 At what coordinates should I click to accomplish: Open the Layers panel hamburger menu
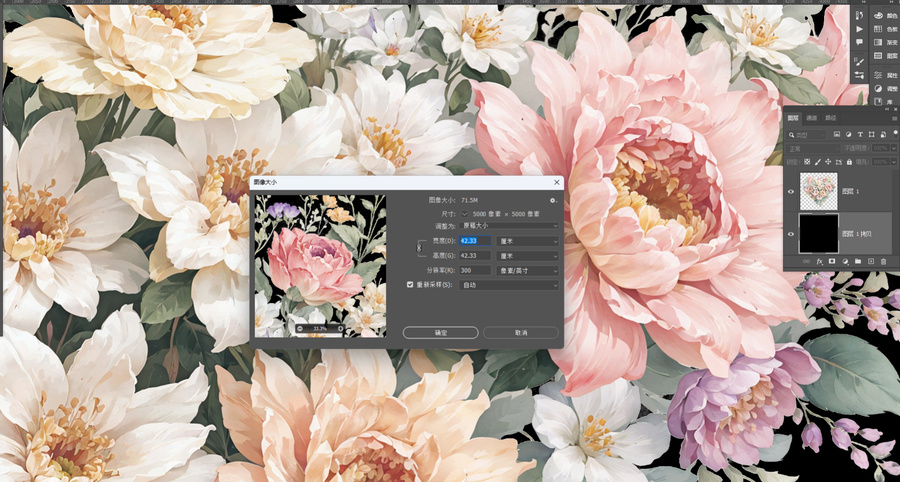coord(895,118)
